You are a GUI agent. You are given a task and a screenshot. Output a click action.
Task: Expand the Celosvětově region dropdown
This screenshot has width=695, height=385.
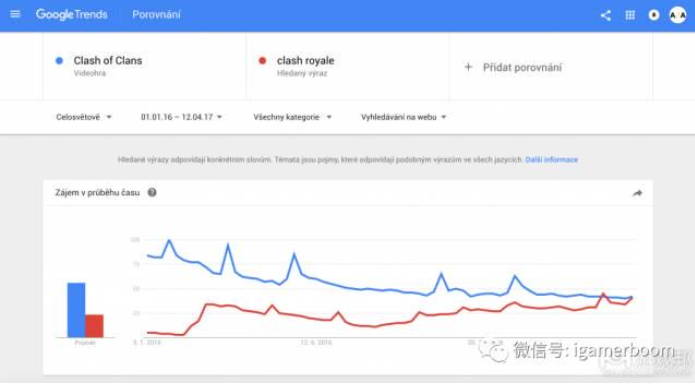pos(84,117)
